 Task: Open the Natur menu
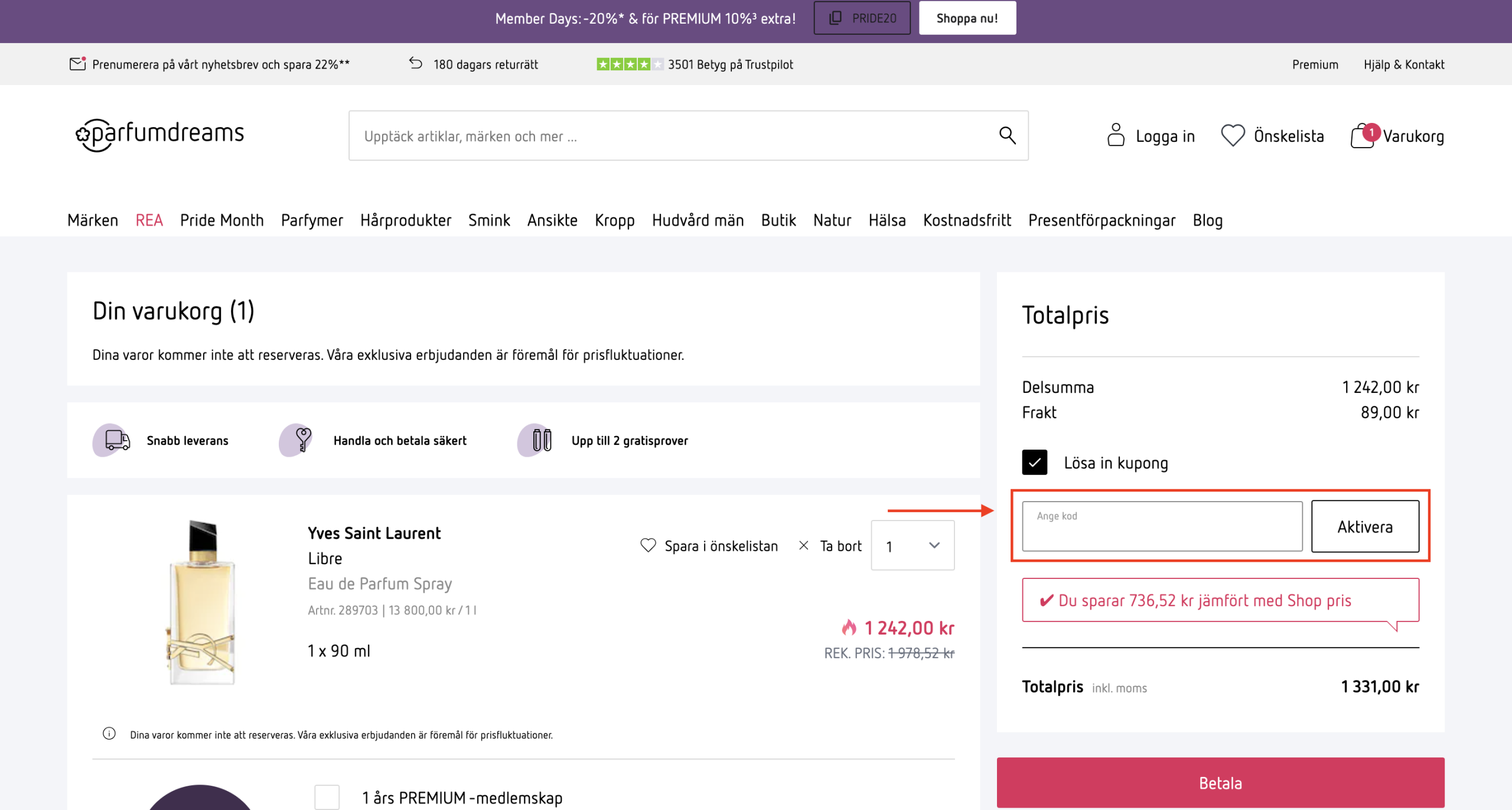[x=832, y=220]
